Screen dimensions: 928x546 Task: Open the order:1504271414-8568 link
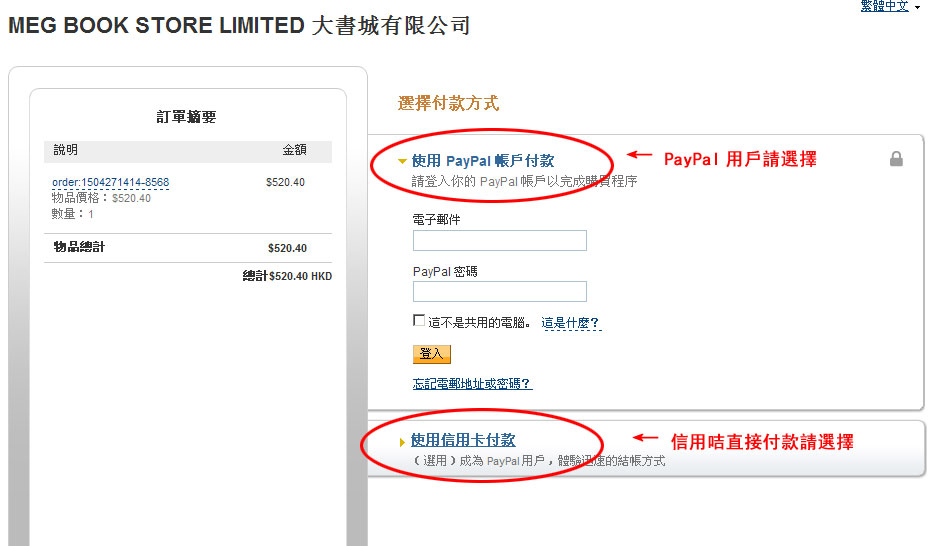[111, 182]
